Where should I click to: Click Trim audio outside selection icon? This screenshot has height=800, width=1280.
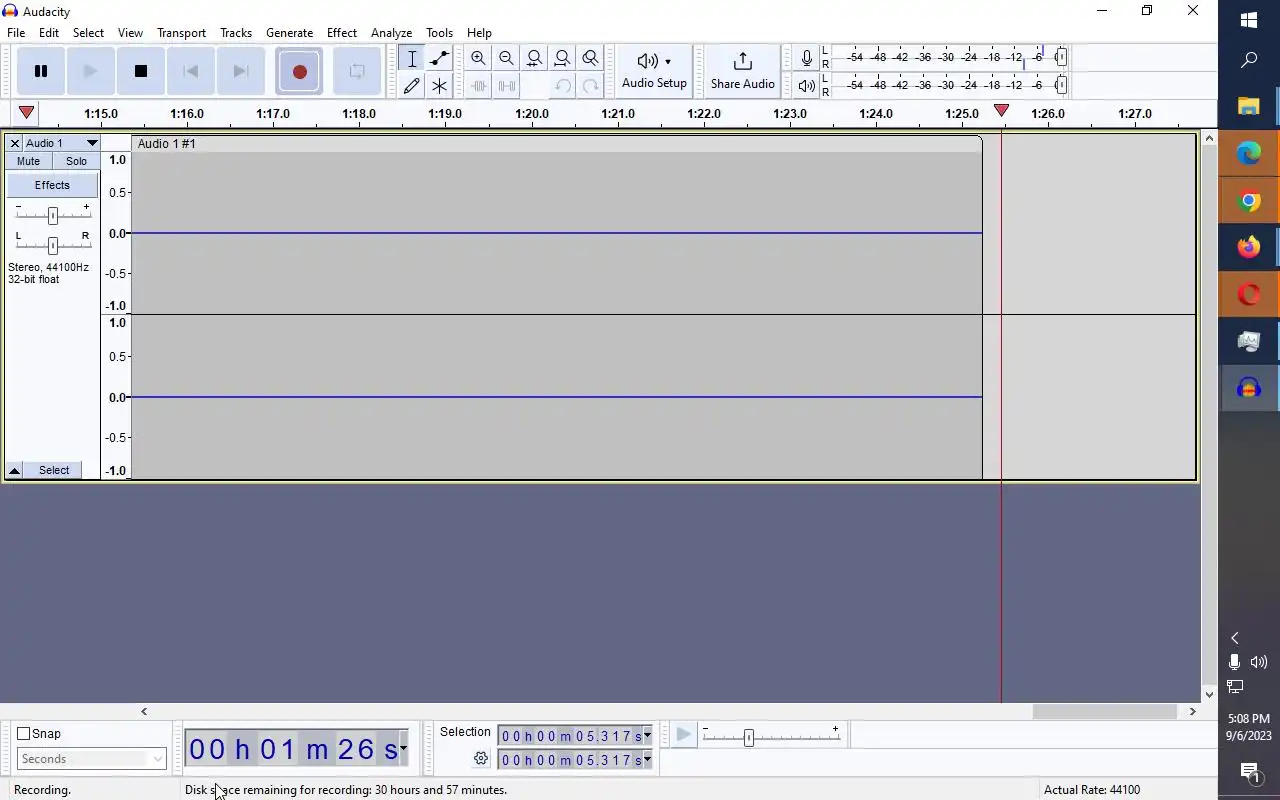coord(479,86)
